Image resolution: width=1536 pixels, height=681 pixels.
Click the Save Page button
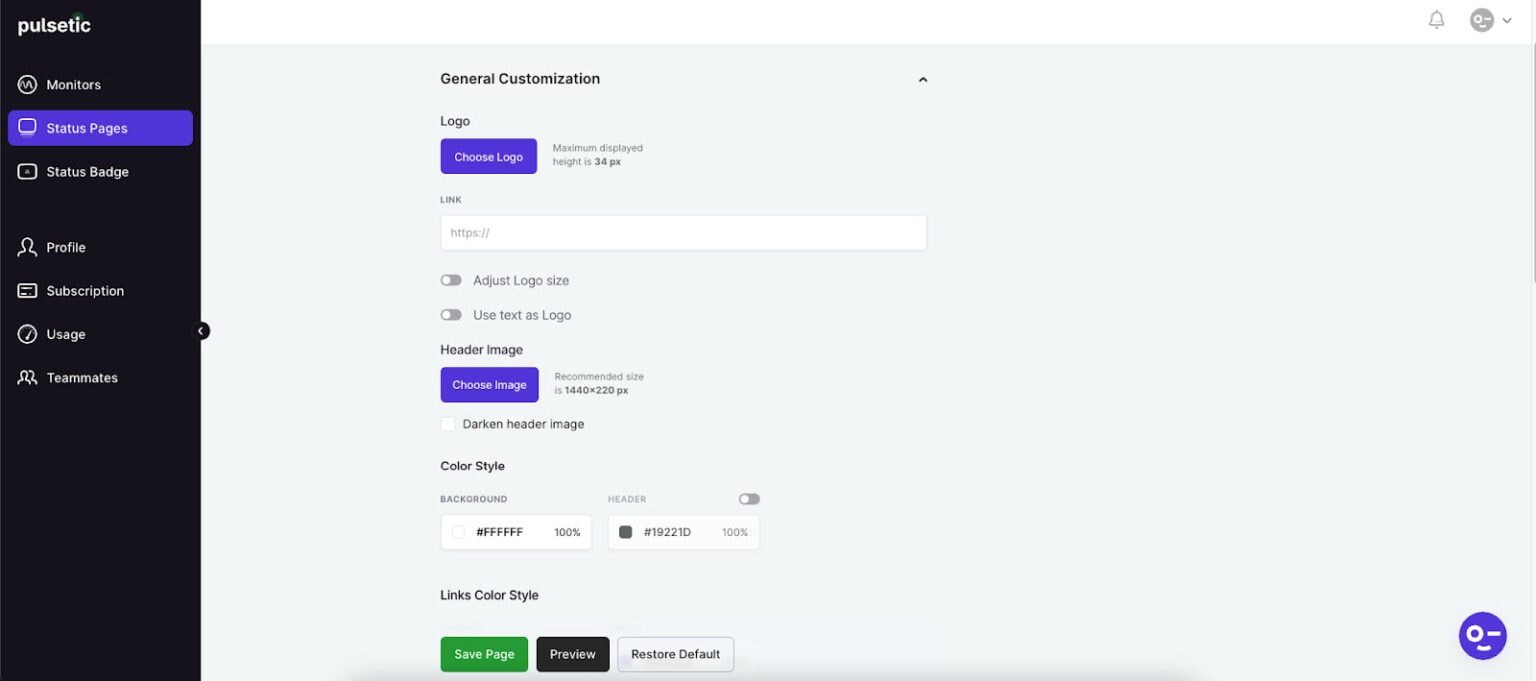click(484, 654)
